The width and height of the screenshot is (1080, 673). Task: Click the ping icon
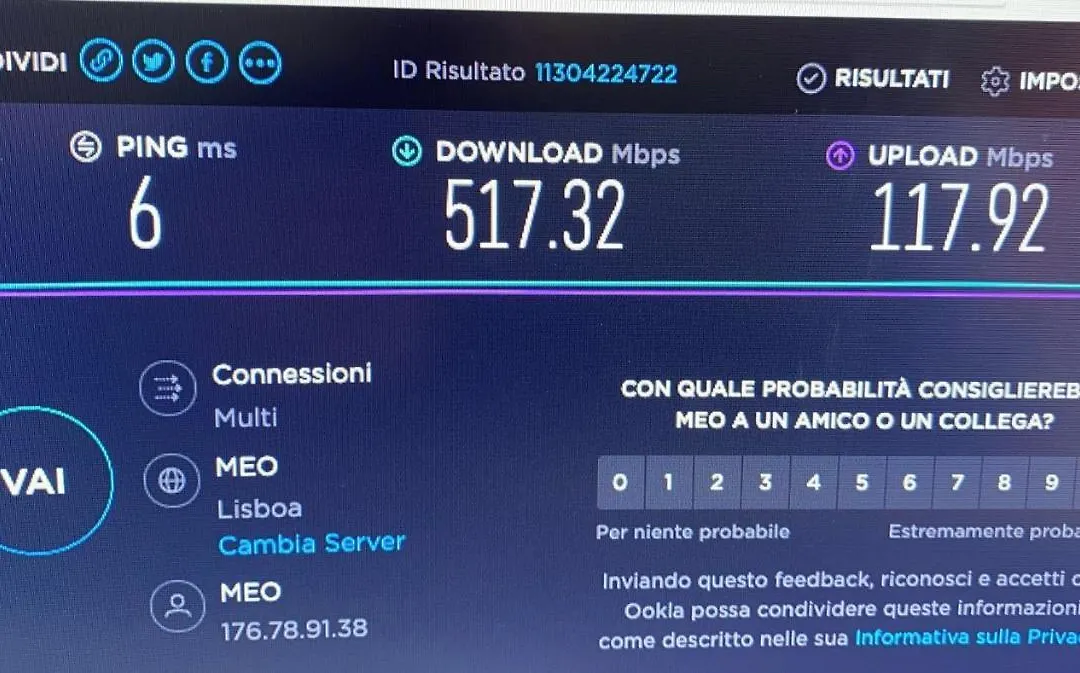coord(86,146)
